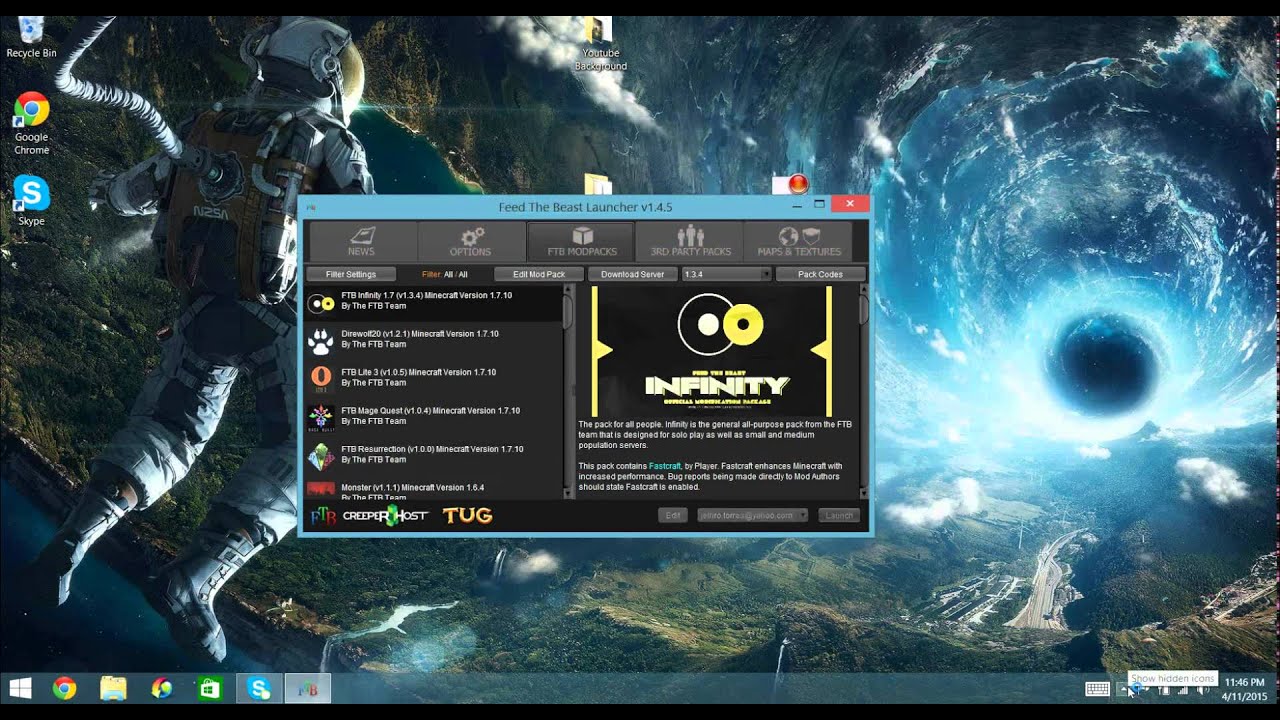Image resolution: width=1280 pixels, height=720 pixels.
Task: Select the Monster pack icon
Action: (321, 490)
